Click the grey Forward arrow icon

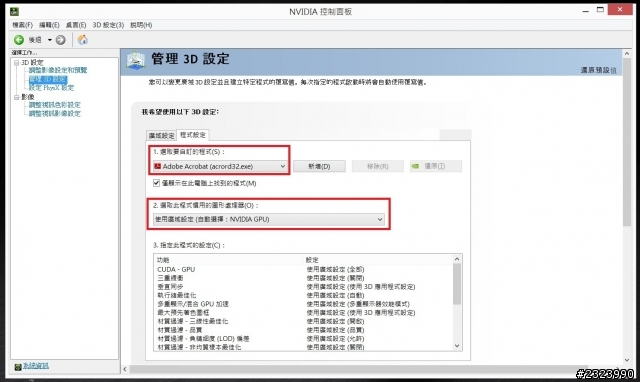pyautogui.click(x=60, y=40)
